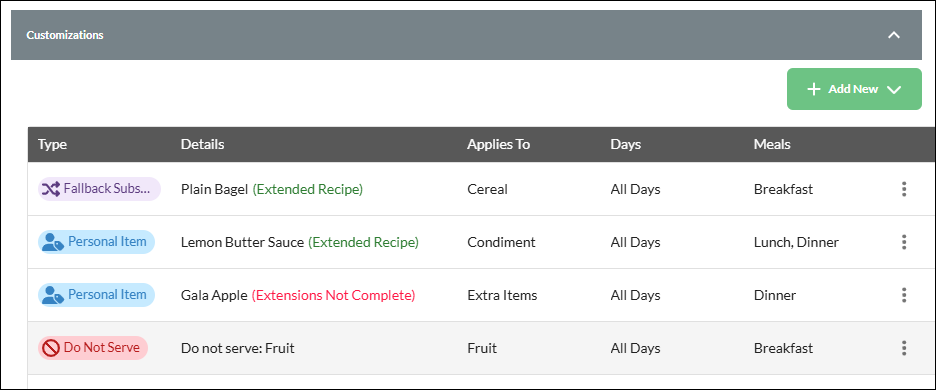Screen dimensions: 936x390
Task: Open the Add New dropdown button
Action: point(854,89)
